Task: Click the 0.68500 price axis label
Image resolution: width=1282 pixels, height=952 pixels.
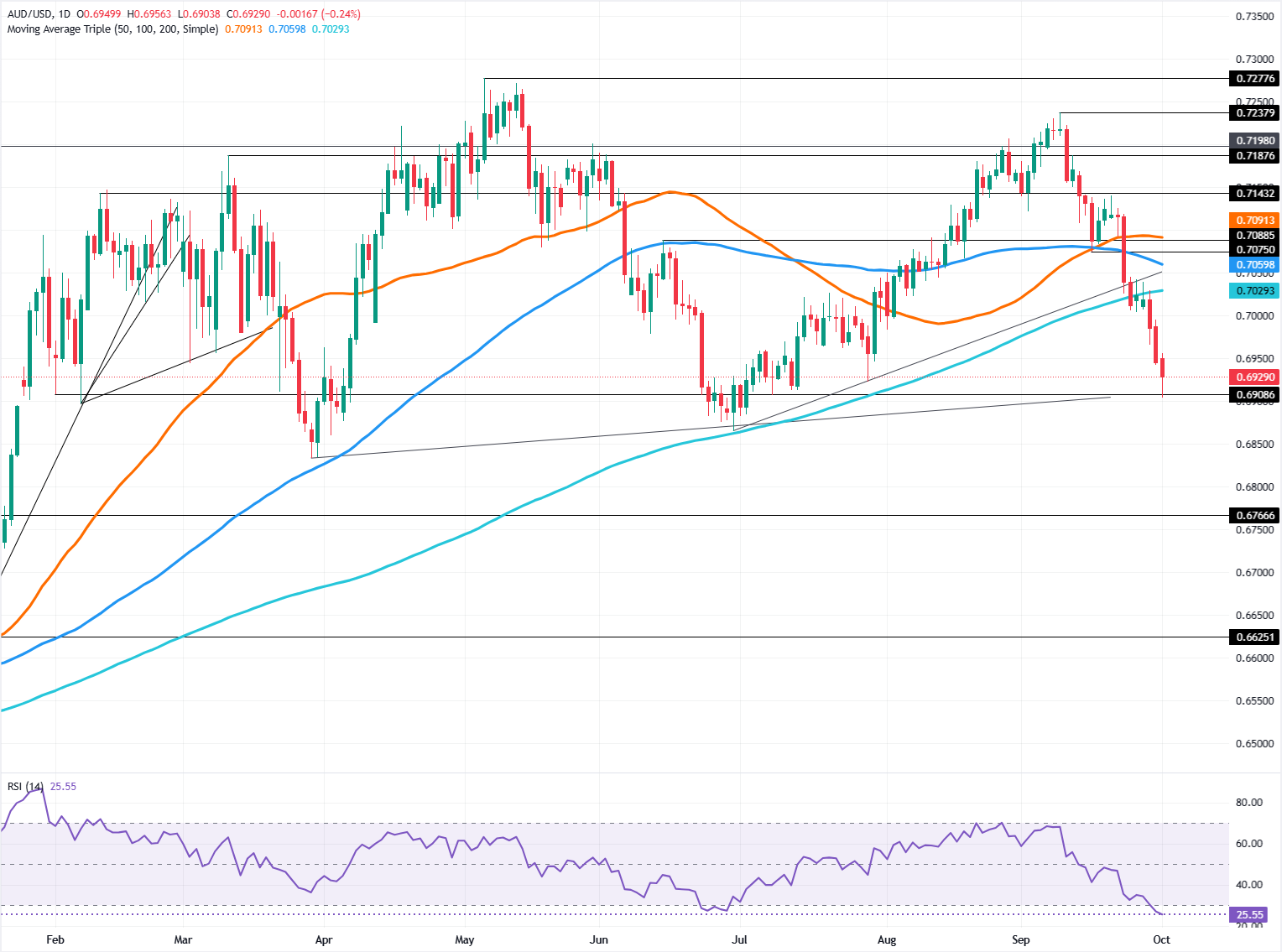Action: [x=1254, y=445]
